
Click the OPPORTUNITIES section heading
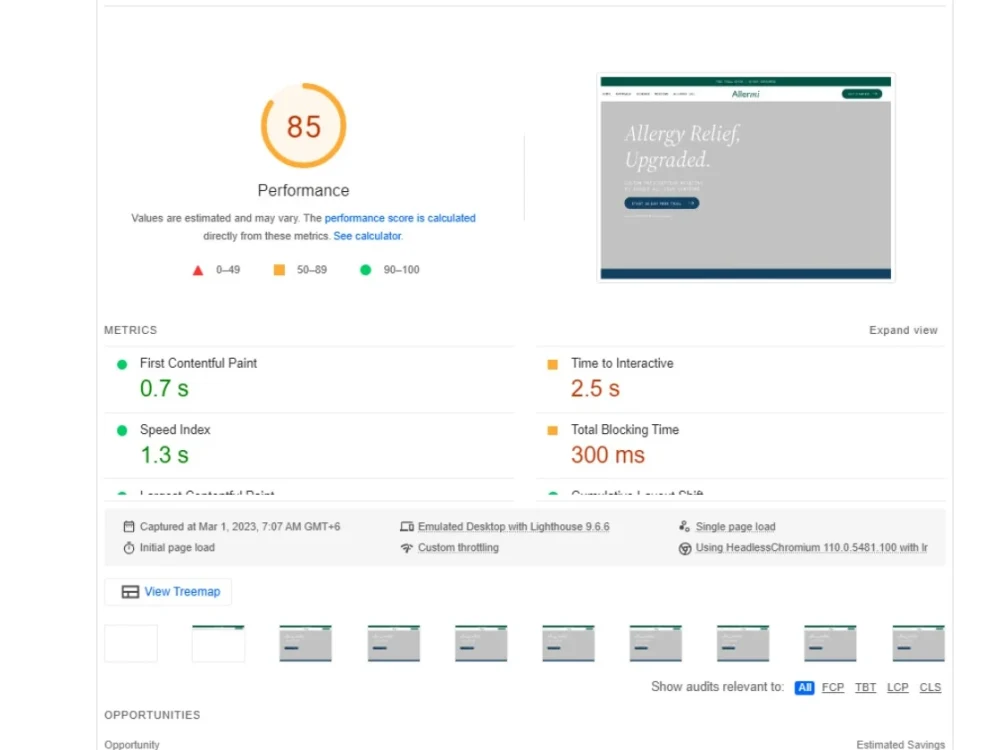coord(152,715)
